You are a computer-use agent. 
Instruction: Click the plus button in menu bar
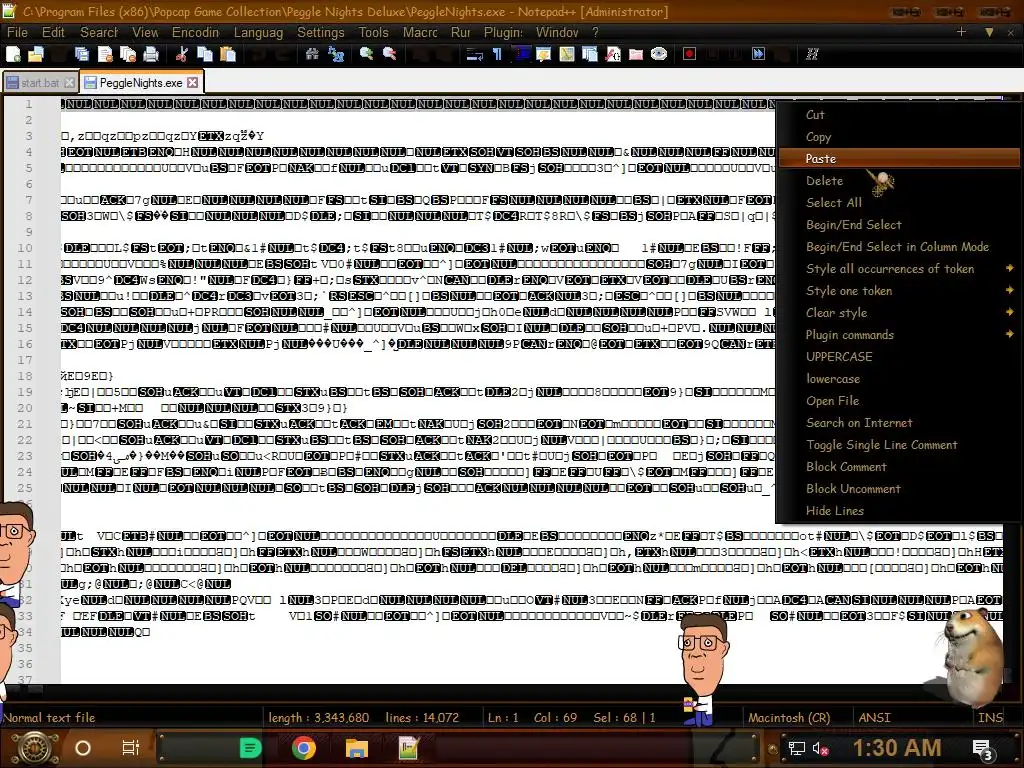[x=961, y=31]
